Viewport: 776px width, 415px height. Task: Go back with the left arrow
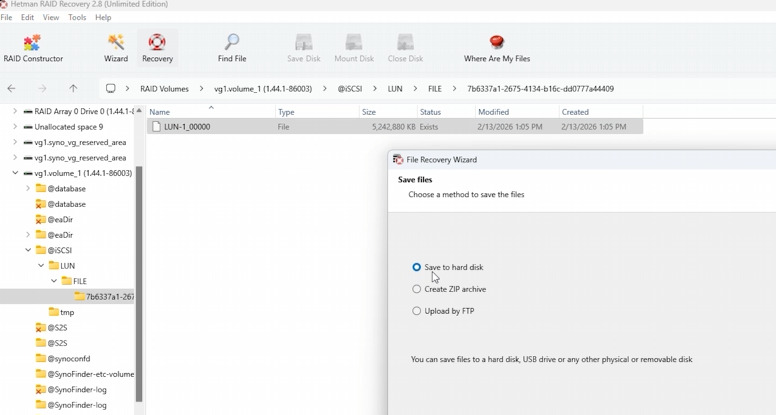pos(11,89)
